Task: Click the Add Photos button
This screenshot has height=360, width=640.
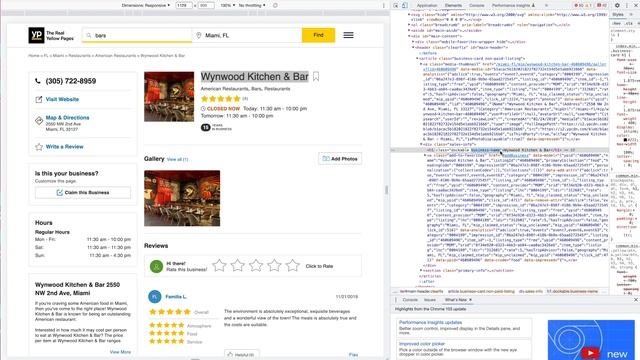Action: pos(340,158)
